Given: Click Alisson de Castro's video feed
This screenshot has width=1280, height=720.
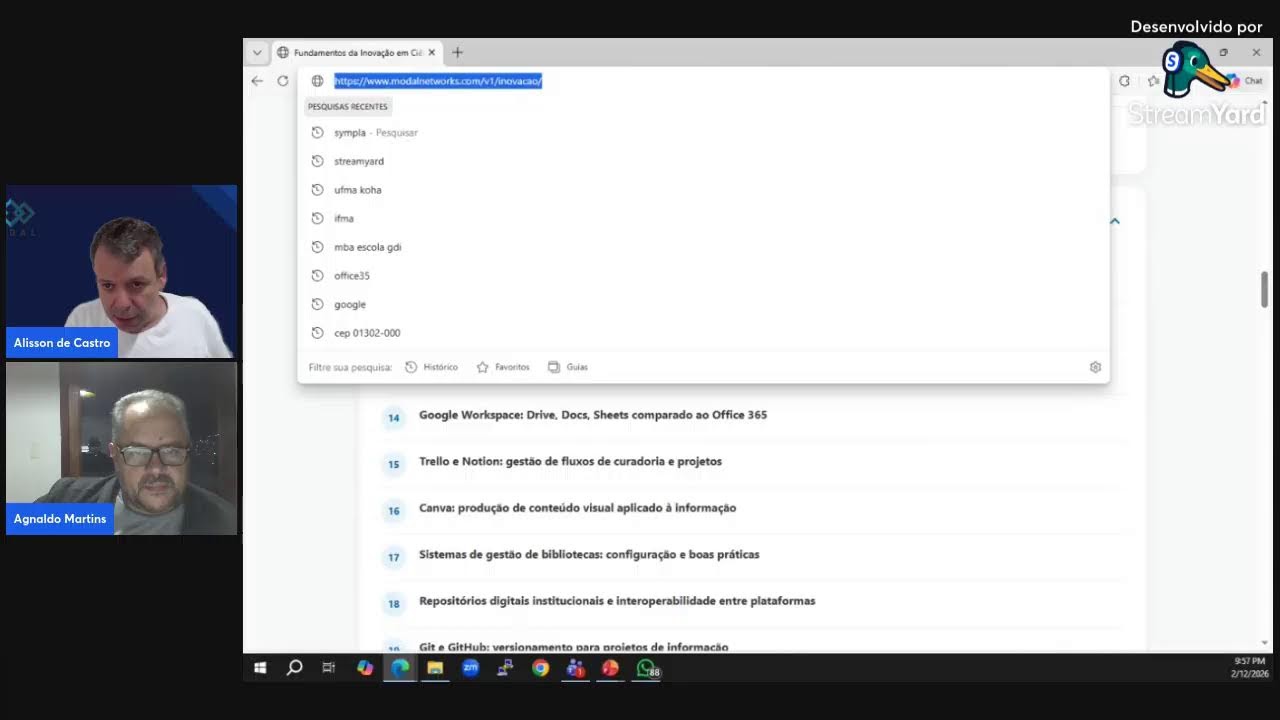Looking at the screenshot, I should (x=121, y=271).
